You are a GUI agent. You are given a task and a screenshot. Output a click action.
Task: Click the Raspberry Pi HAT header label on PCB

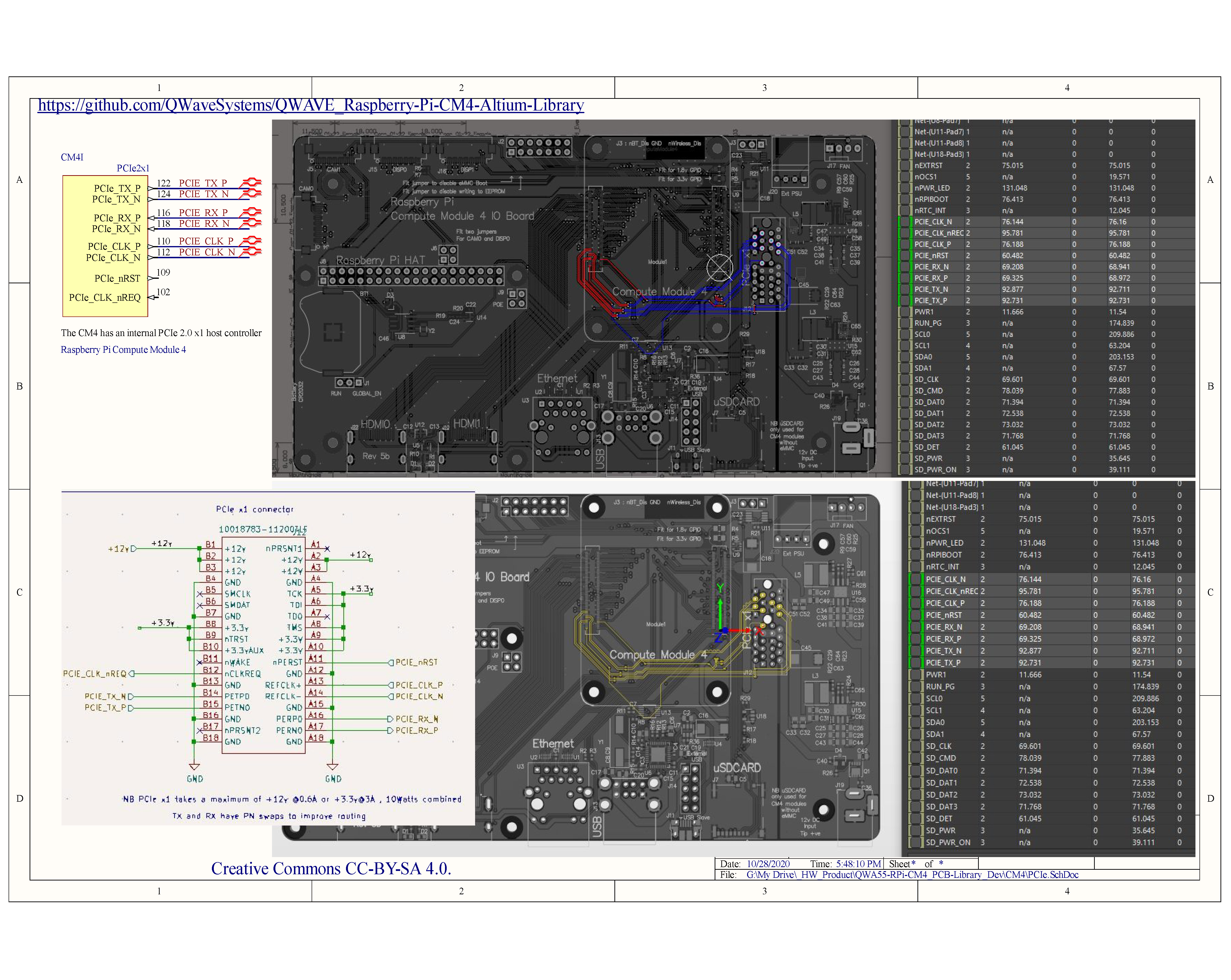(x=380, y=260)
